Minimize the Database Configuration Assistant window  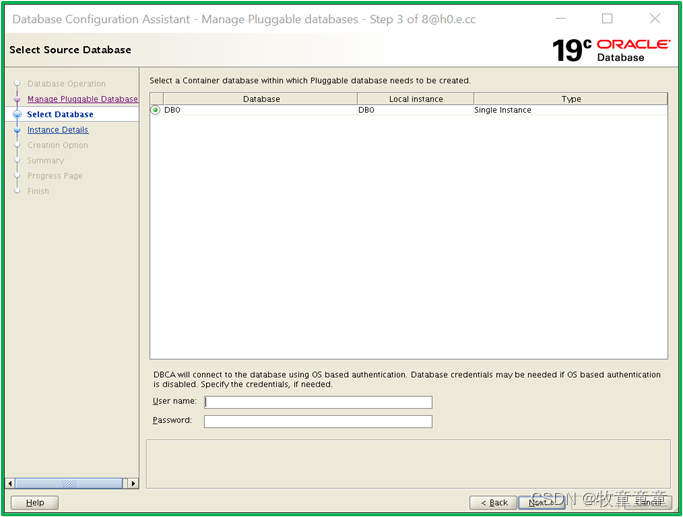point(561,19)
